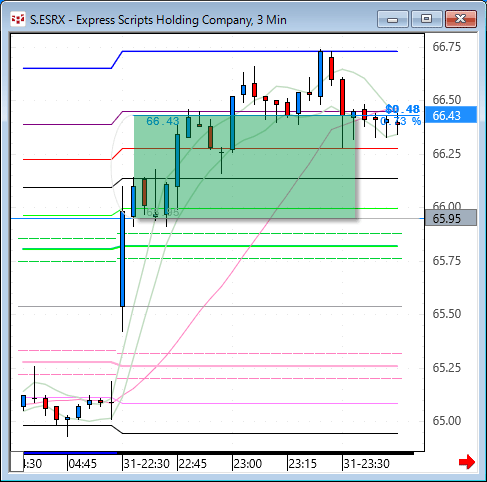This screenshot has height=482, width=487.
Task: Click the 66.75 price axis label
Action: (x=446, y=47)
